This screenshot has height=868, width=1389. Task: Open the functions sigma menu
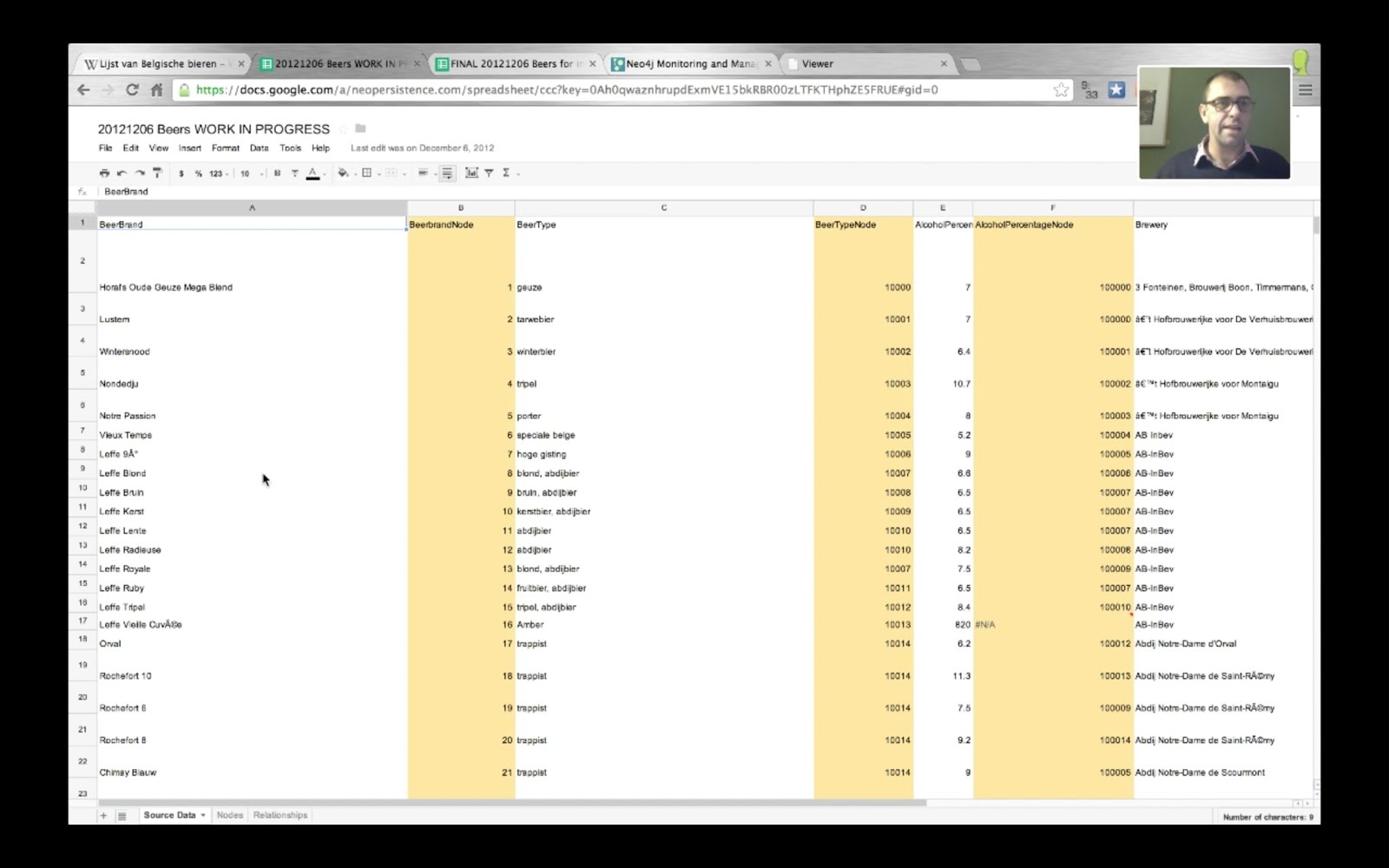(509, 173)
